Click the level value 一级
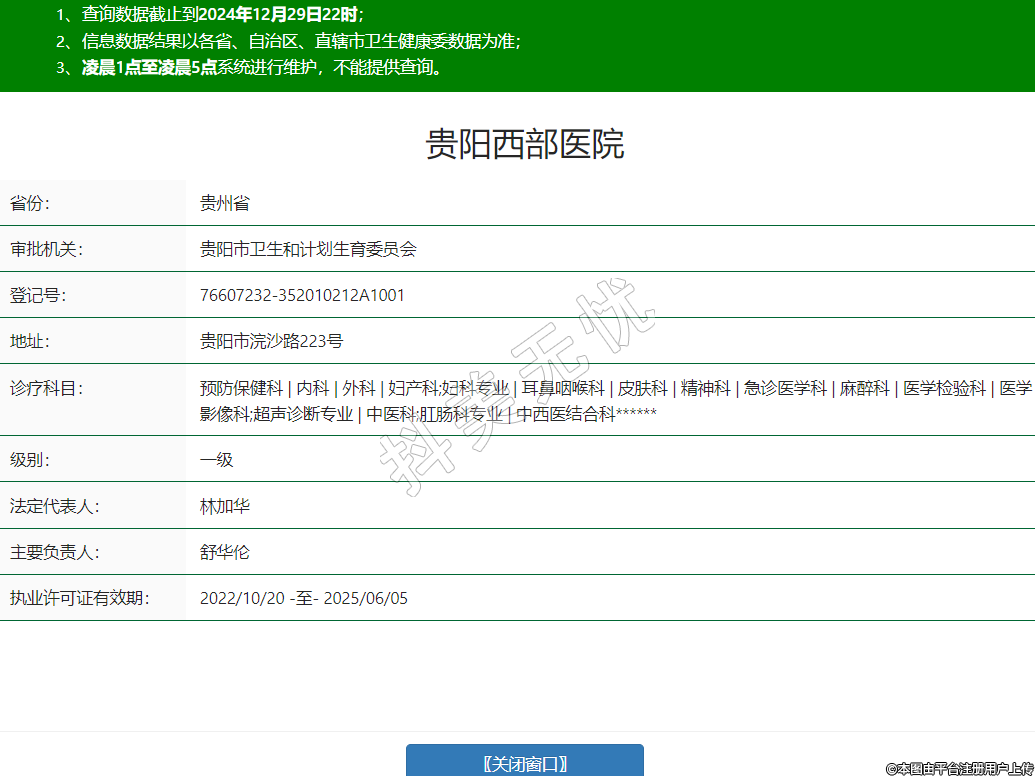 [216, 461]
